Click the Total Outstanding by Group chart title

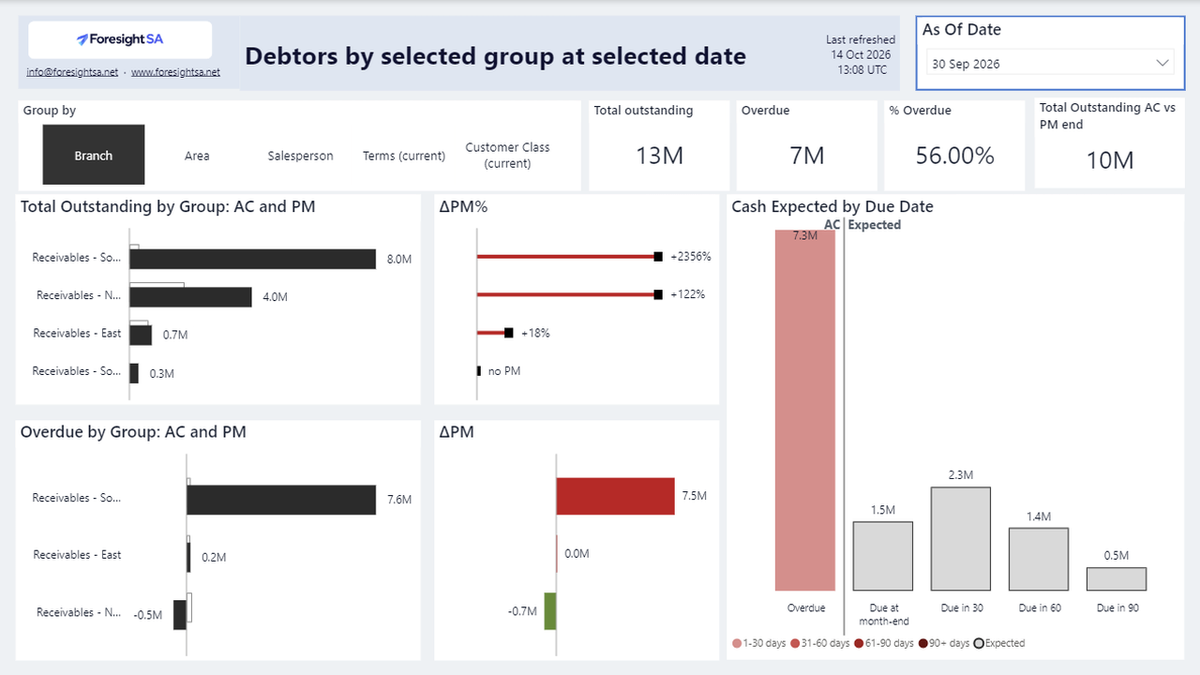(x=168, y=207)
